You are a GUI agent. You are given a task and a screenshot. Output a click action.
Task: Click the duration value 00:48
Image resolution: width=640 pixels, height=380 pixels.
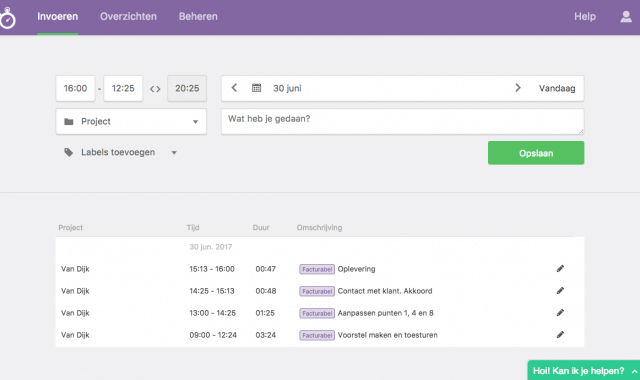[266, 291]
